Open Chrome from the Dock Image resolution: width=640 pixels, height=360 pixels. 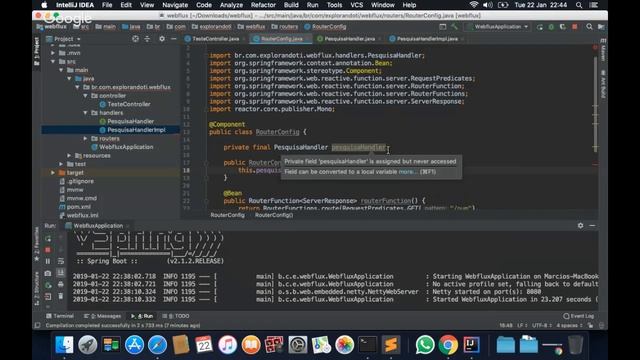(x=448, y=344)
